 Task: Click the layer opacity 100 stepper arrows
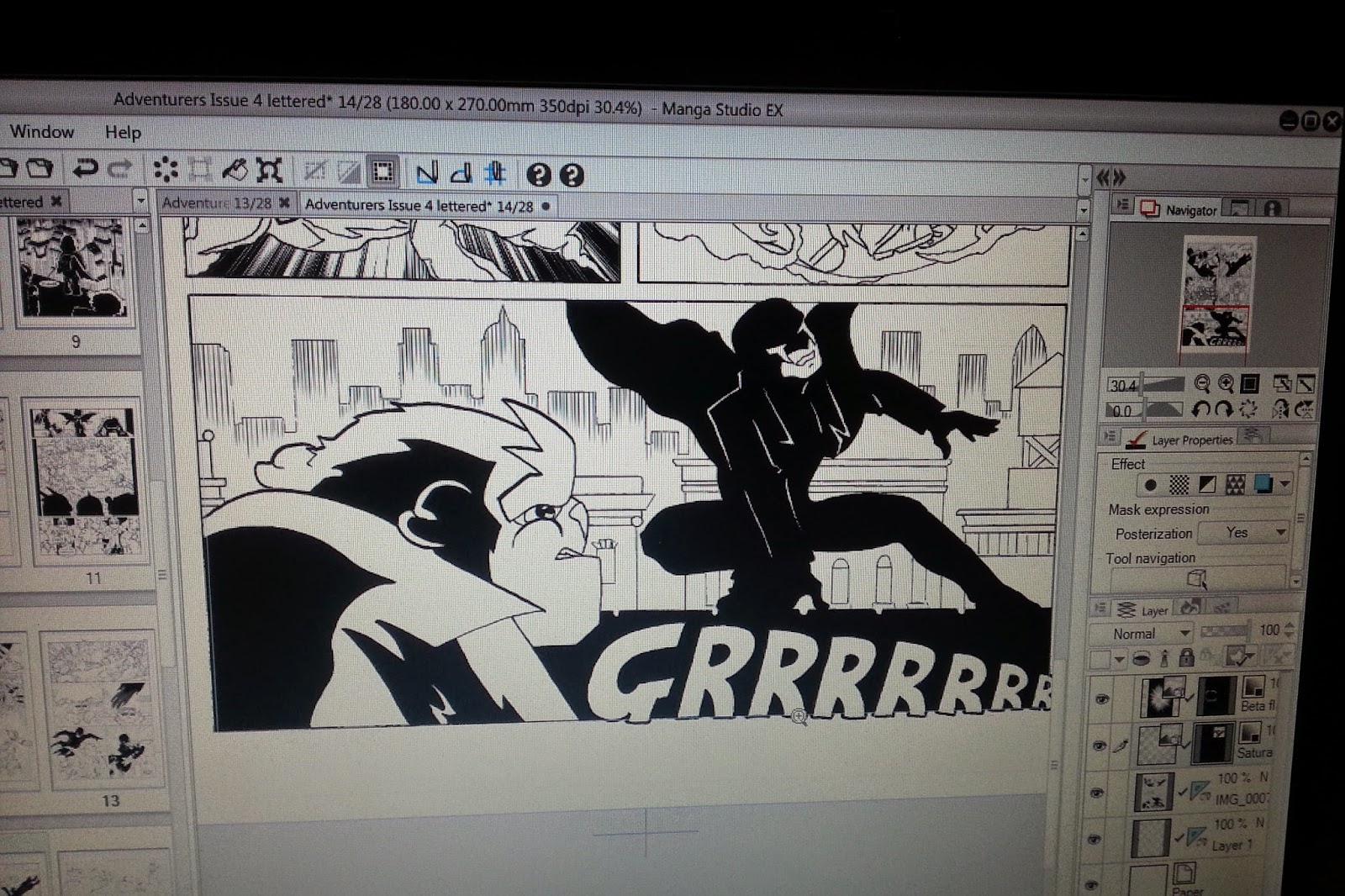[x=1290, y=630]
